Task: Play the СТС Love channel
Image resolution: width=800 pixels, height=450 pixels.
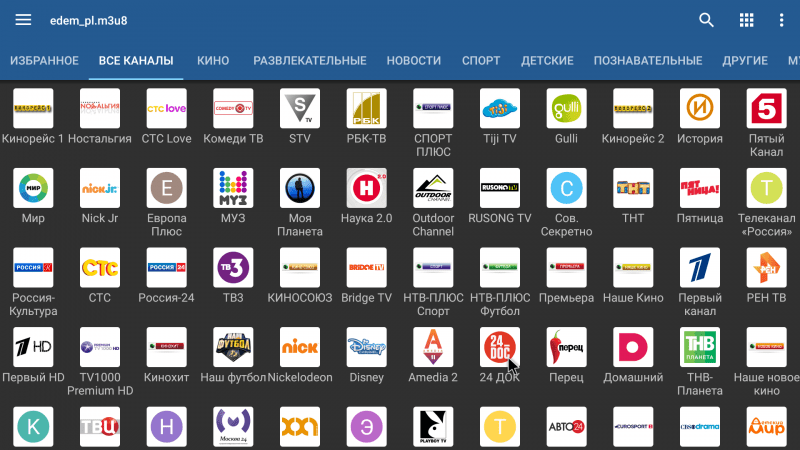Action: 166,108
